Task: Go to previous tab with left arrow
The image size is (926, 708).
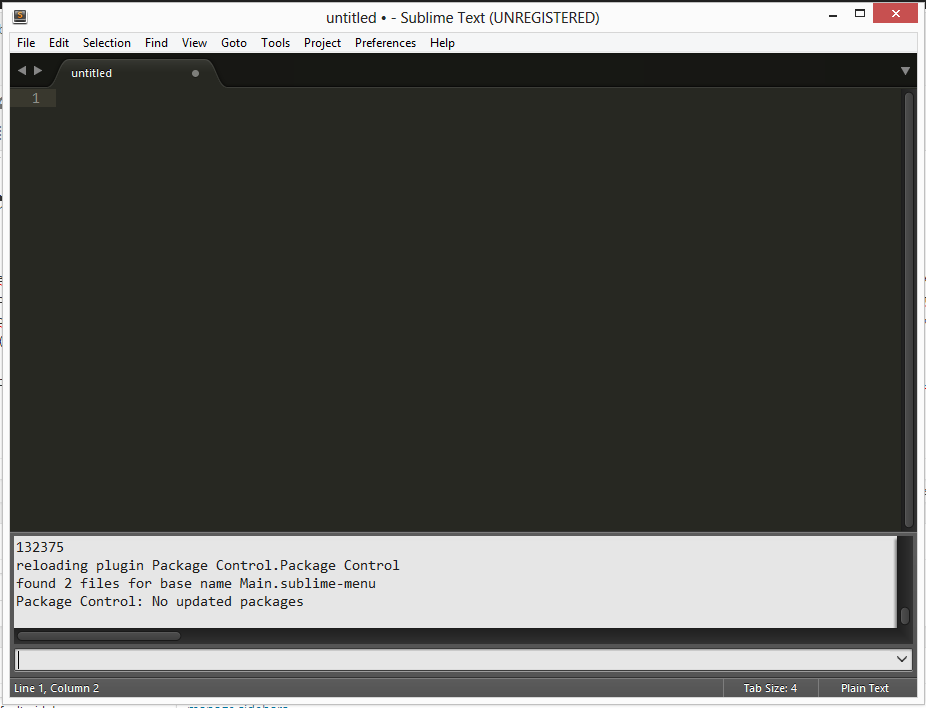Action: [22, 70]
